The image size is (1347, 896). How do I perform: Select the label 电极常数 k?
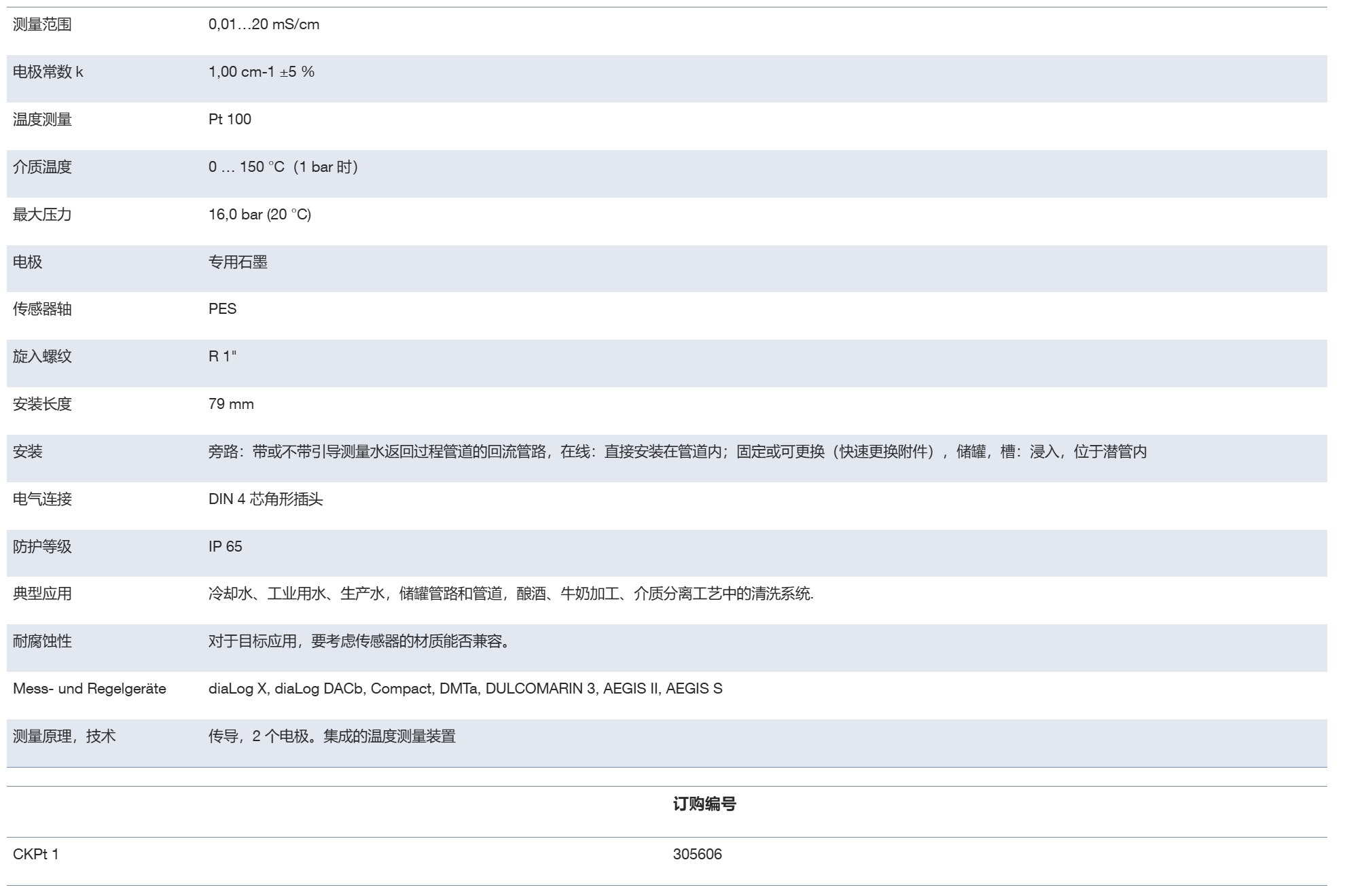pos(48,72)
